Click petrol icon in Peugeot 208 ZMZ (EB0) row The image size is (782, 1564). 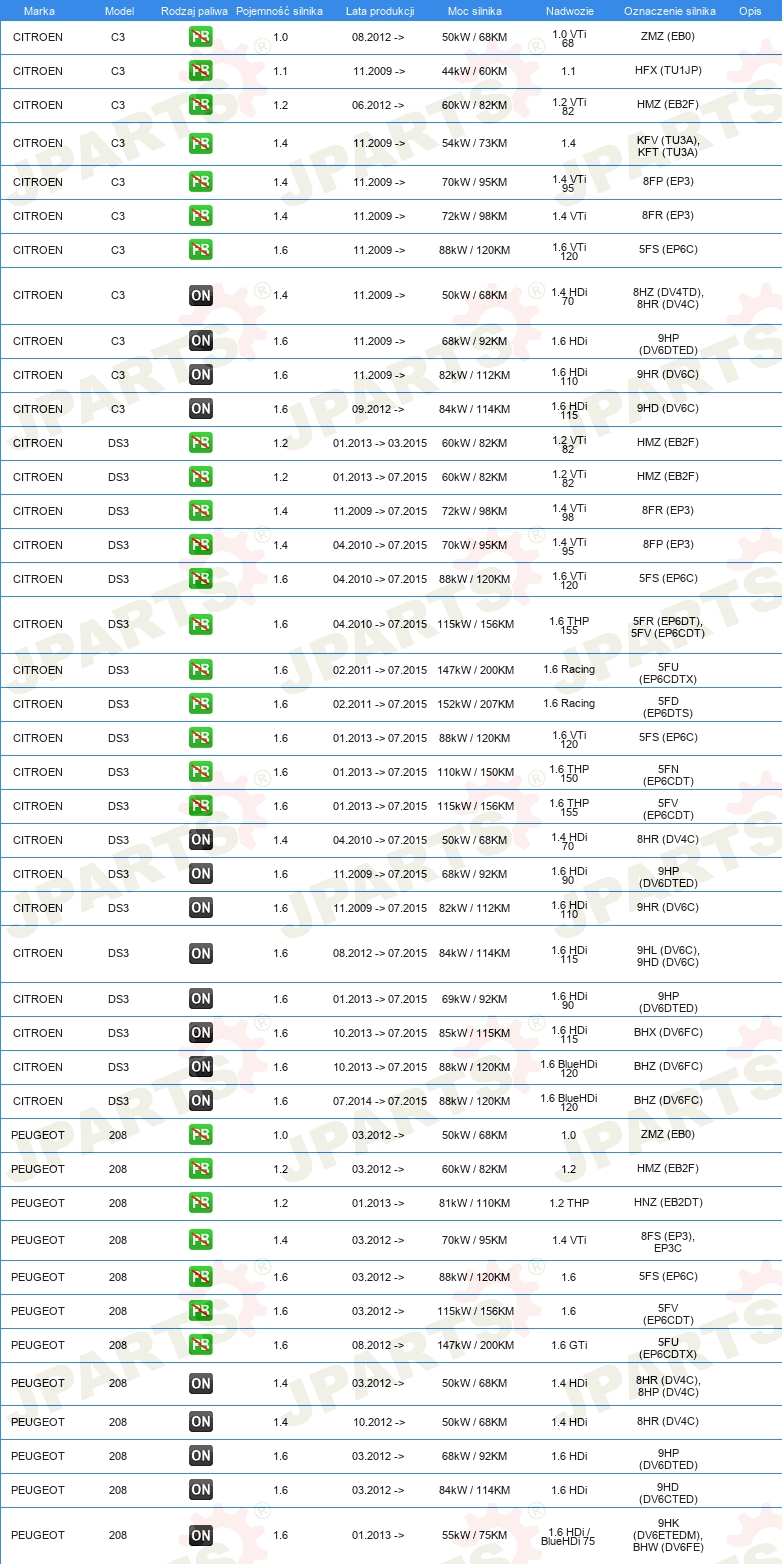click(x=201, y=1135)
